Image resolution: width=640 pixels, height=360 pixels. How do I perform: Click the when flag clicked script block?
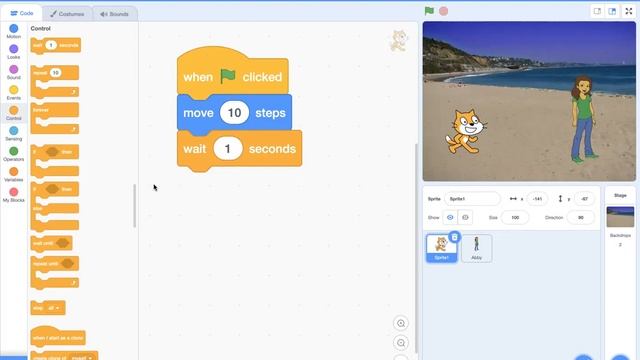(x=233, y=72)
